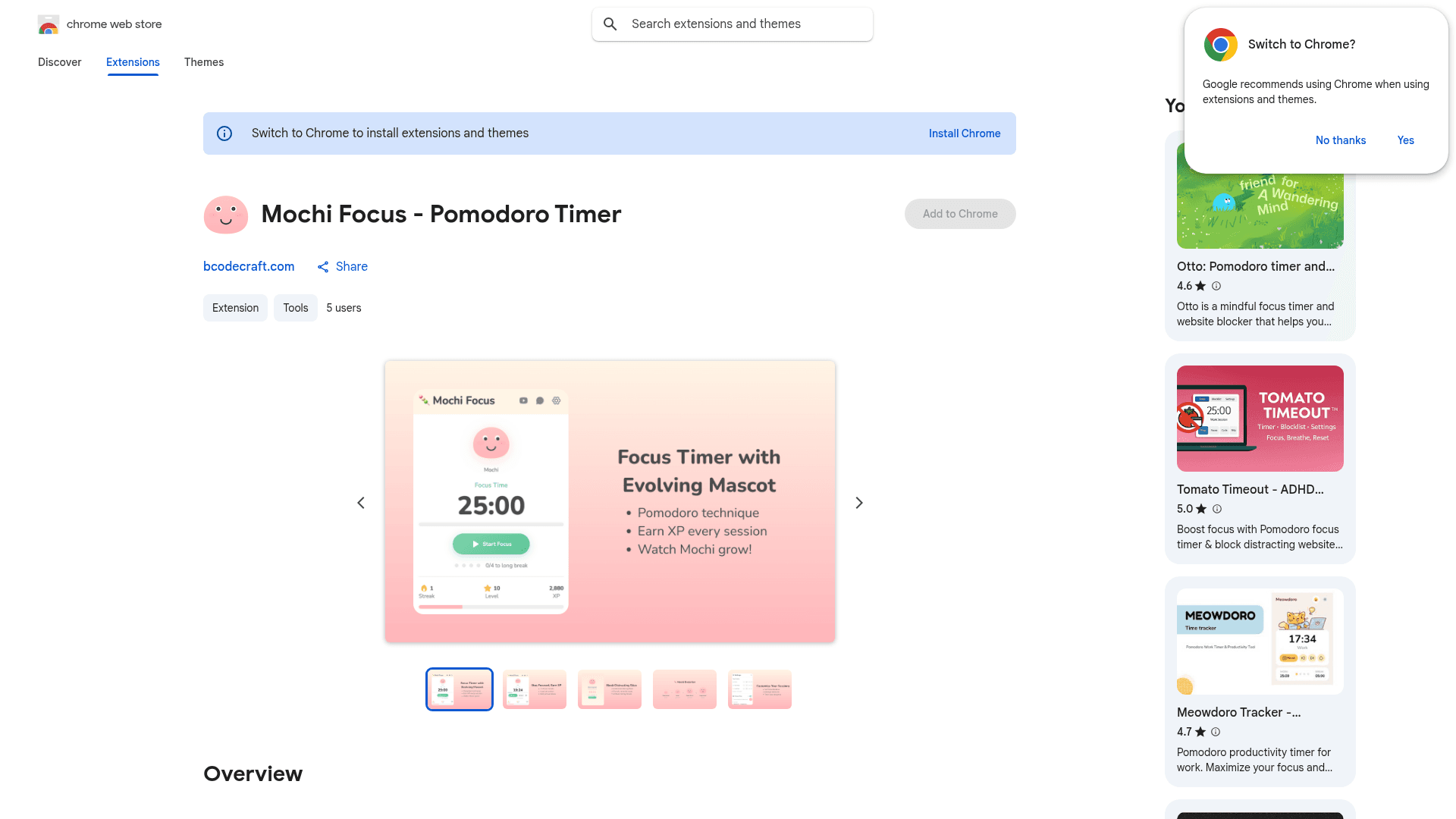Go back using the left carousel arrow
Image resolution: width=1456 pixels, height=819 pixels.
(x=361, y=502)
